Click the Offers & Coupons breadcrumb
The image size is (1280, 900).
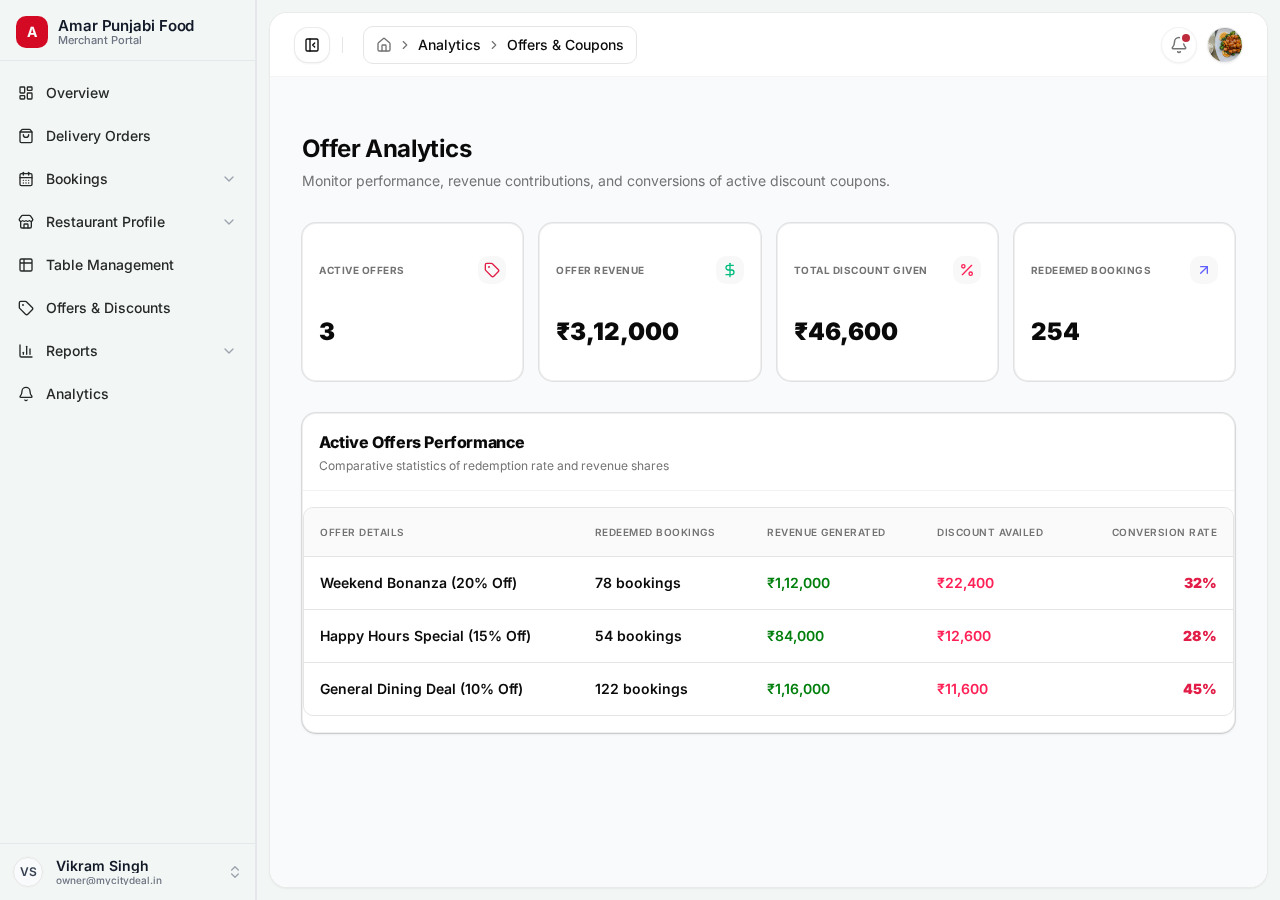pos(565,45)
